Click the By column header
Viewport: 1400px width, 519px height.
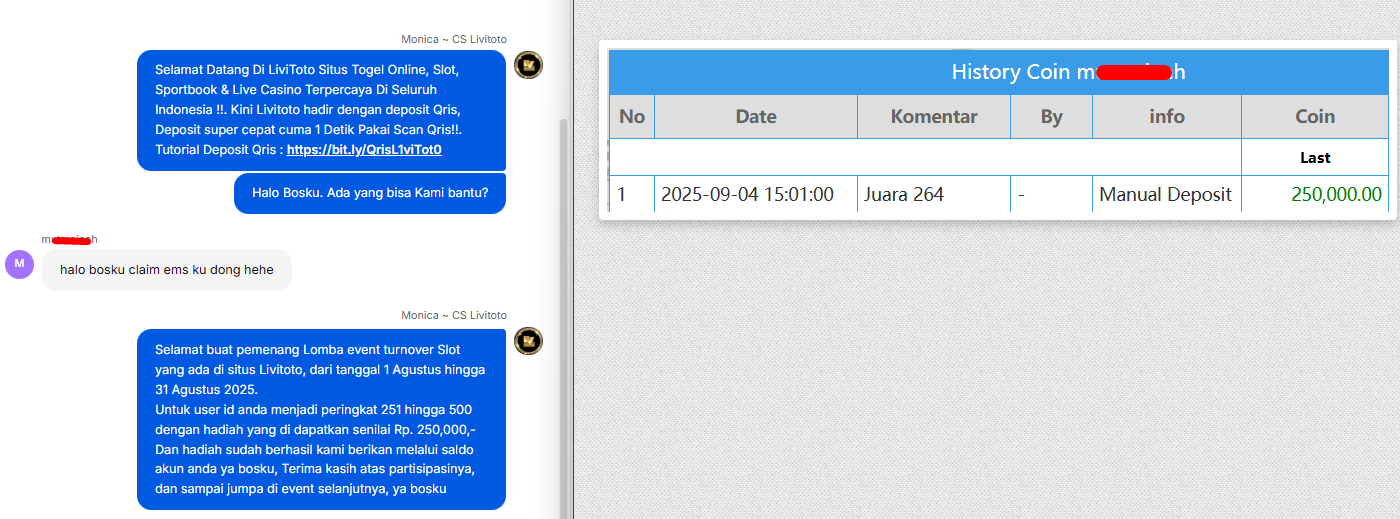[x=1051, y=117]
